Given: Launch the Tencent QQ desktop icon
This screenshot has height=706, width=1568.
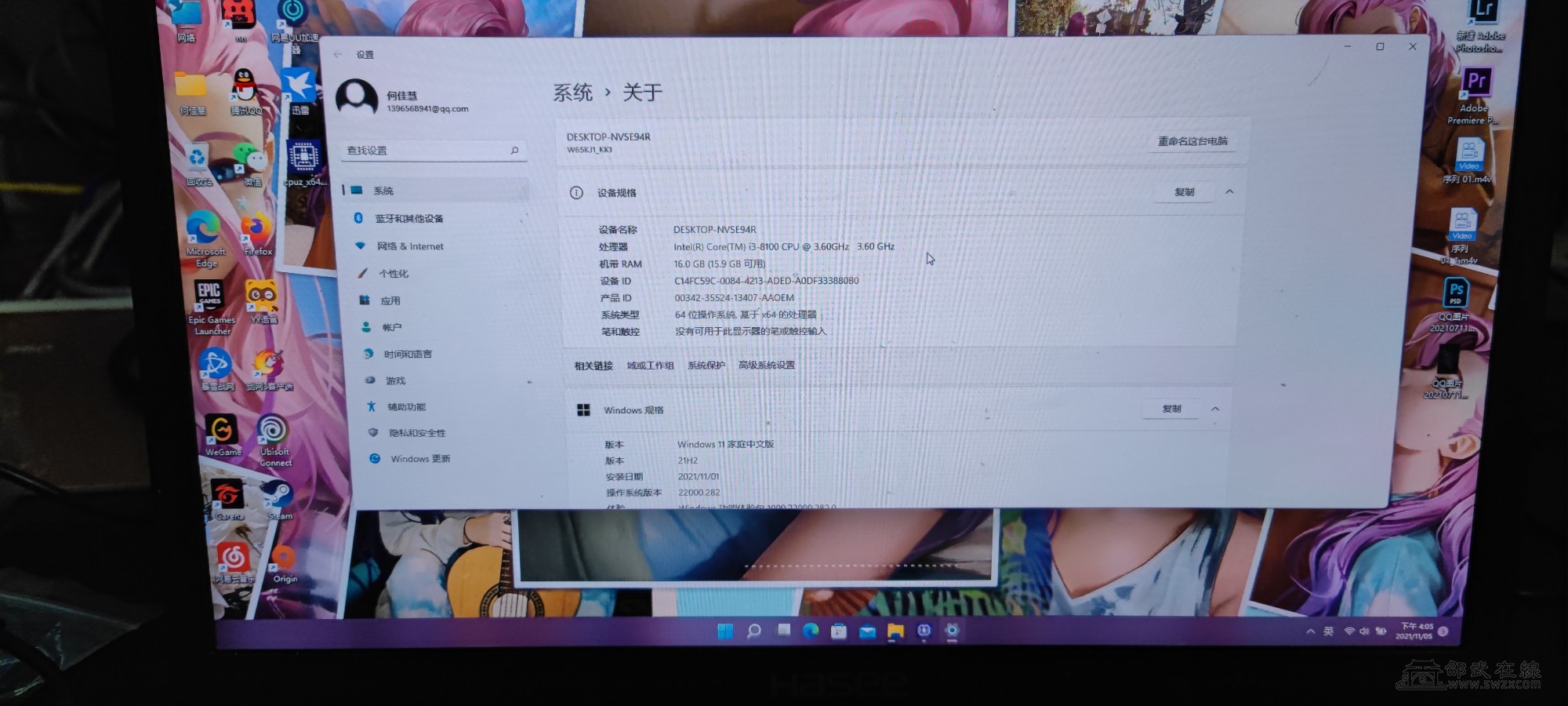Looking at the screenshot, I should click(x=245, y=86).
